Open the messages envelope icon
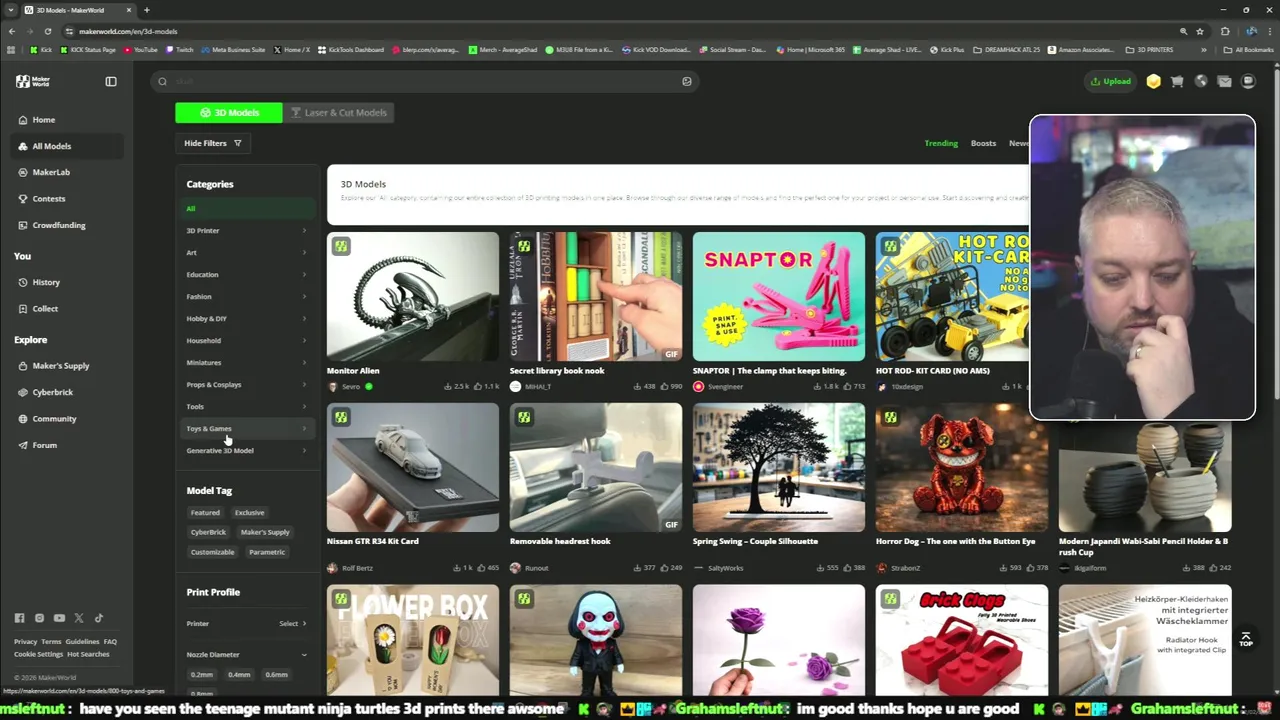The width and height of the screenshot is (1280, 720). click(x=1224, y=82)
